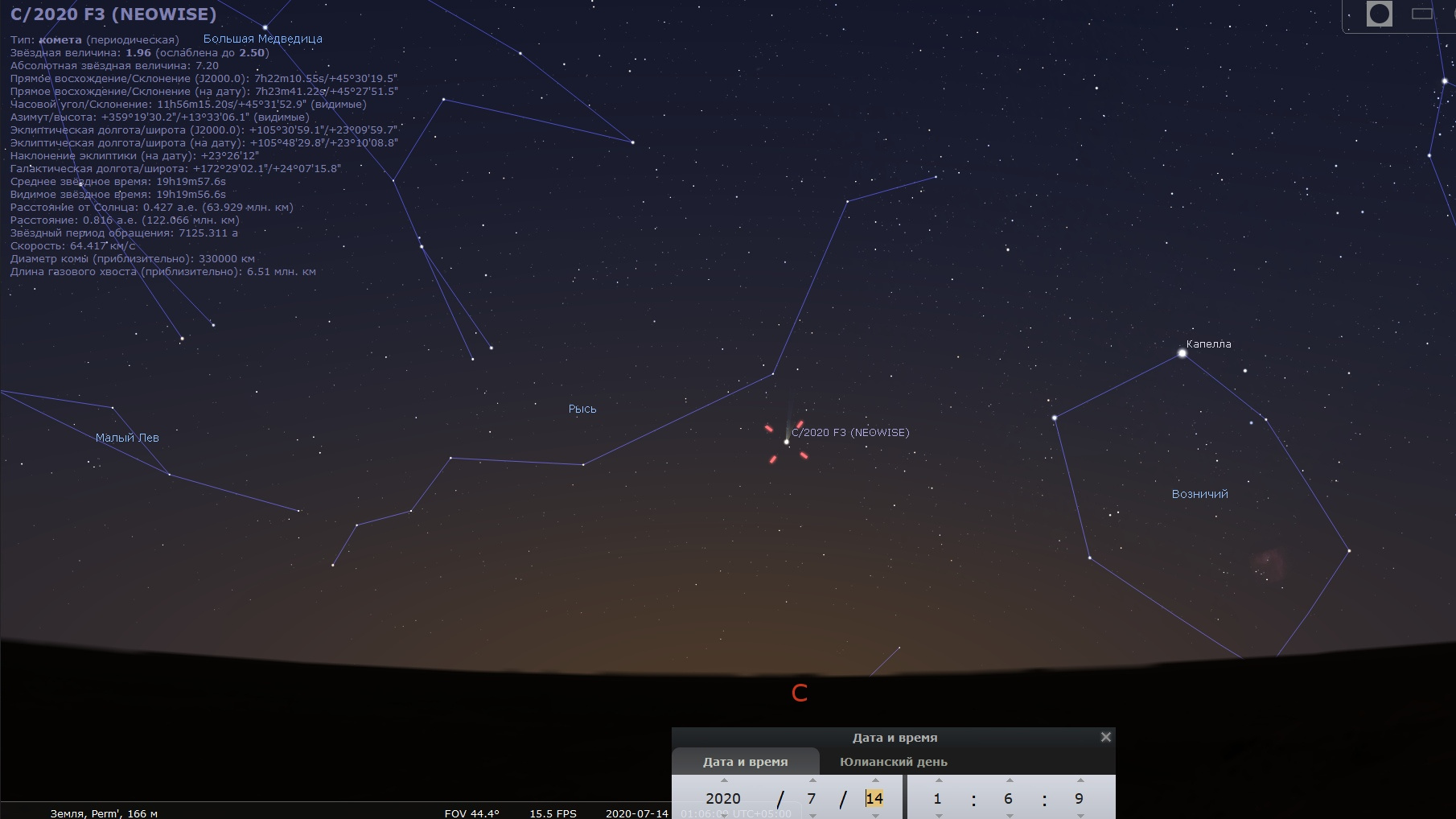Click the Галактическая долгота/широта line
Viewport: 1456px width, 819px height.
(175, 168)
